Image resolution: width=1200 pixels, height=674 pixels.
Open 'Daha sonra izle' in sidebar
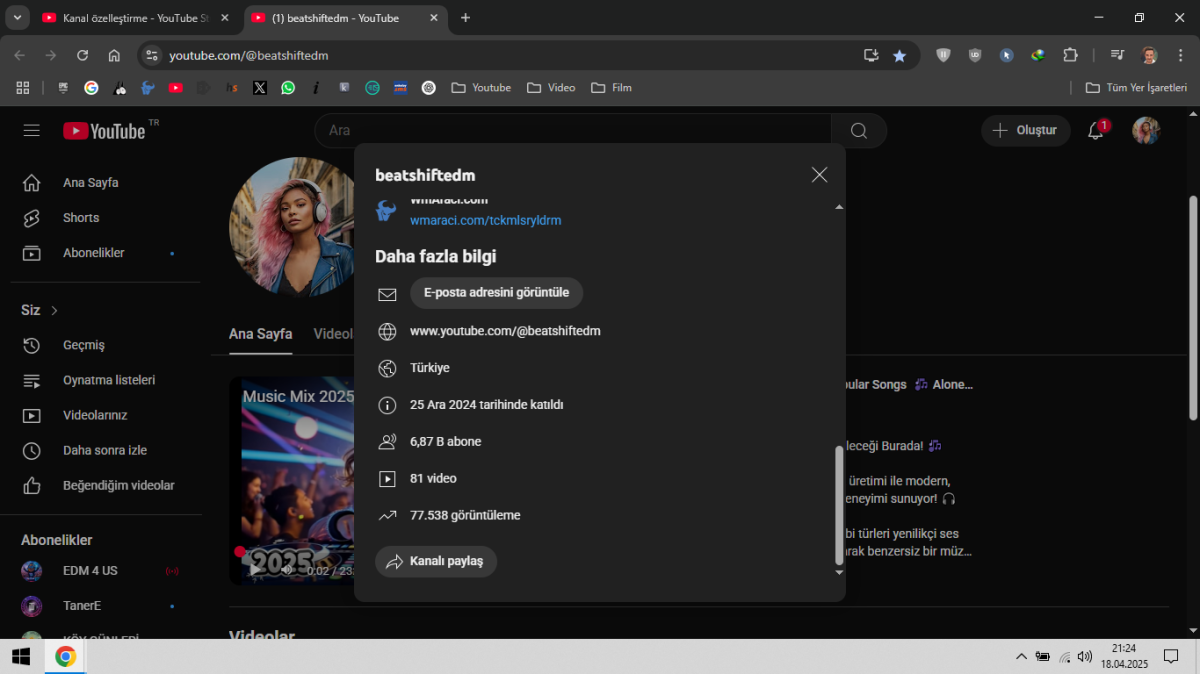[106, 450]
